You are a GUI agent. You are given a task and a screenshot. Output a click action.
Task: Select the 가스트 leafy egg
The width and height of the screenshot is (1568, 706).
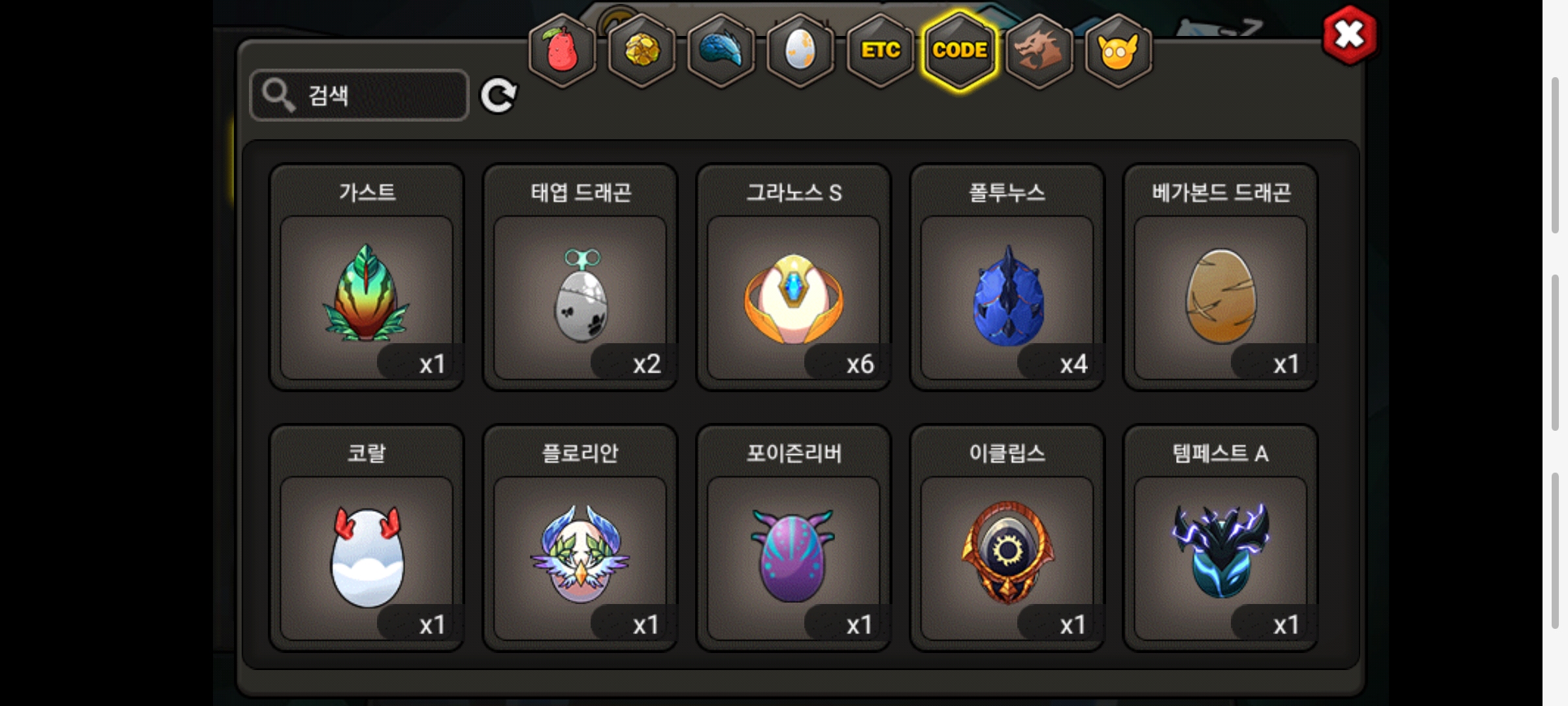coord(367,277)
